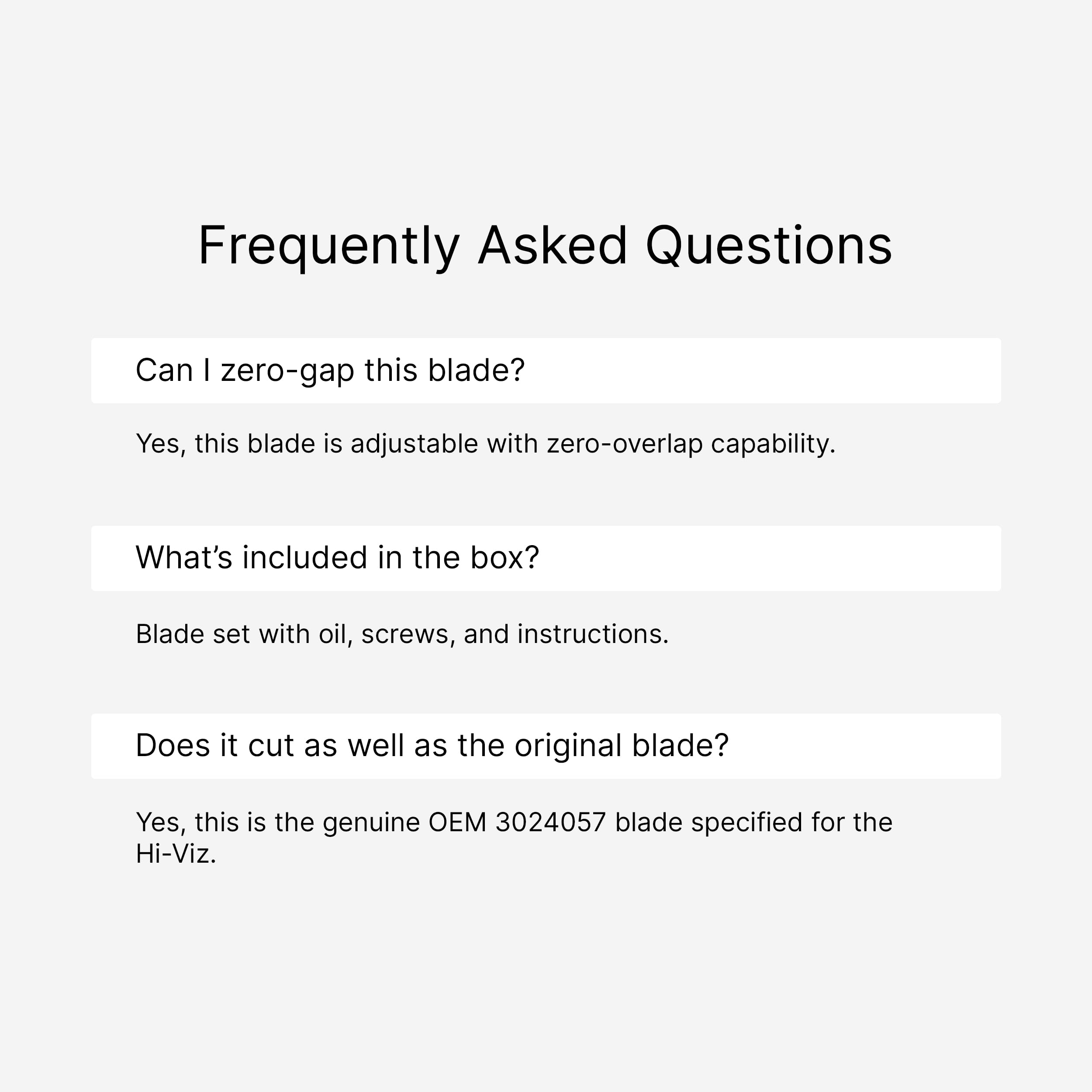Click the word "screws," in second answer
1092x1092 pixels.
click(x=408, y=635)
